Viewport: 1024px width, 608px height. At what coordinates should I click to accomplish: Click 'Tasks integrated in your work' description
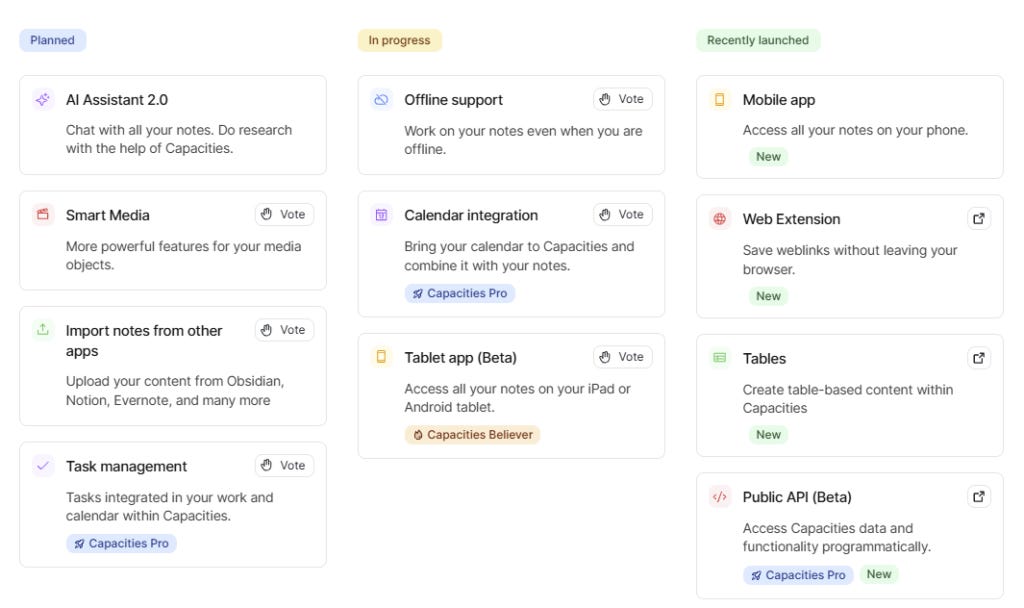pyautogui.click(x=170, y=506)
